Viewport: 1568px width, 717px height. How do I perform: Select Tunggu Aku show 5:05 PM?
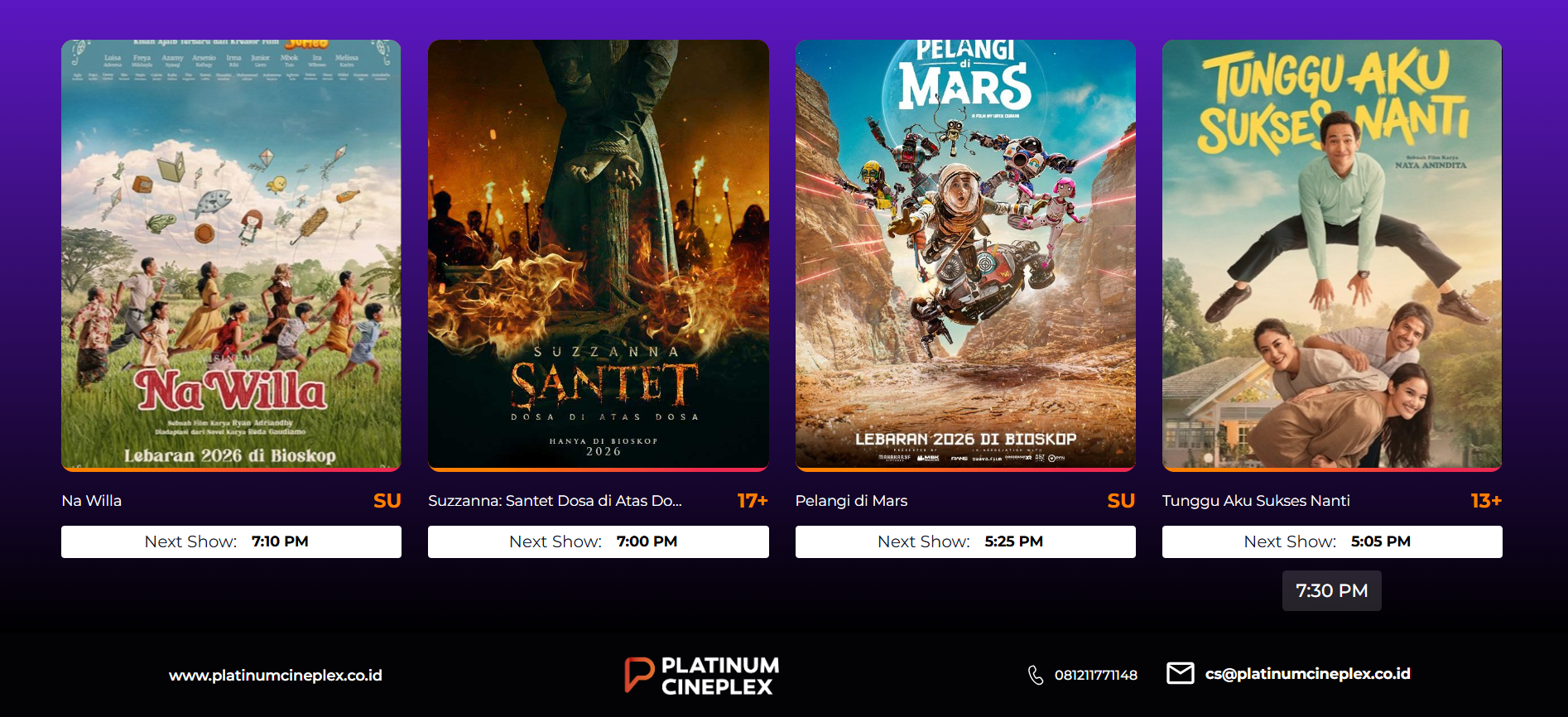[x=1332, y=541]
